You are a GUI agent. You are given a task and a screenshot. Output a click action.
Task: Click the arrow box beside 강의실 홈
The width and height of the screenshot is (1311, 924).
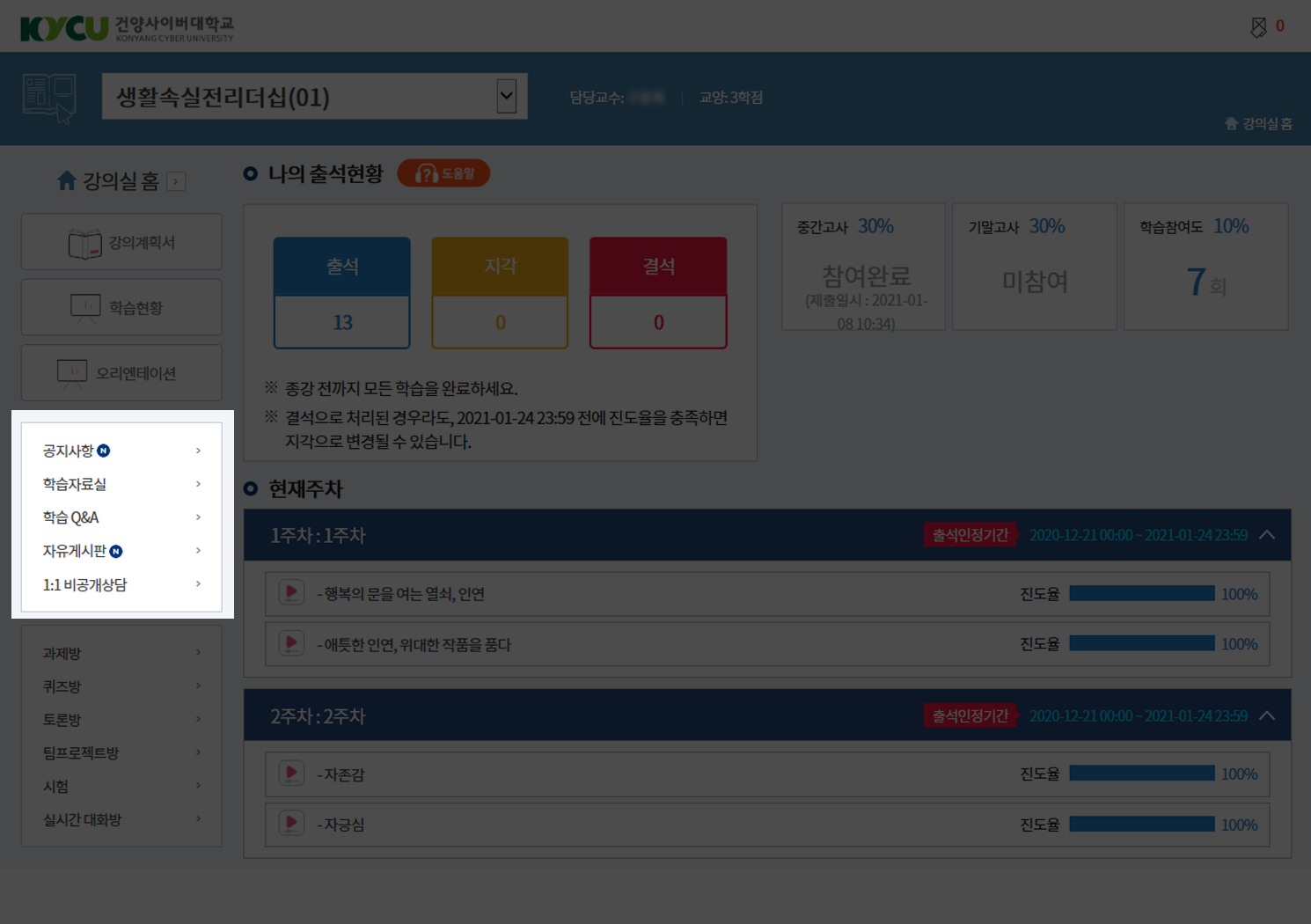(176, 181)
